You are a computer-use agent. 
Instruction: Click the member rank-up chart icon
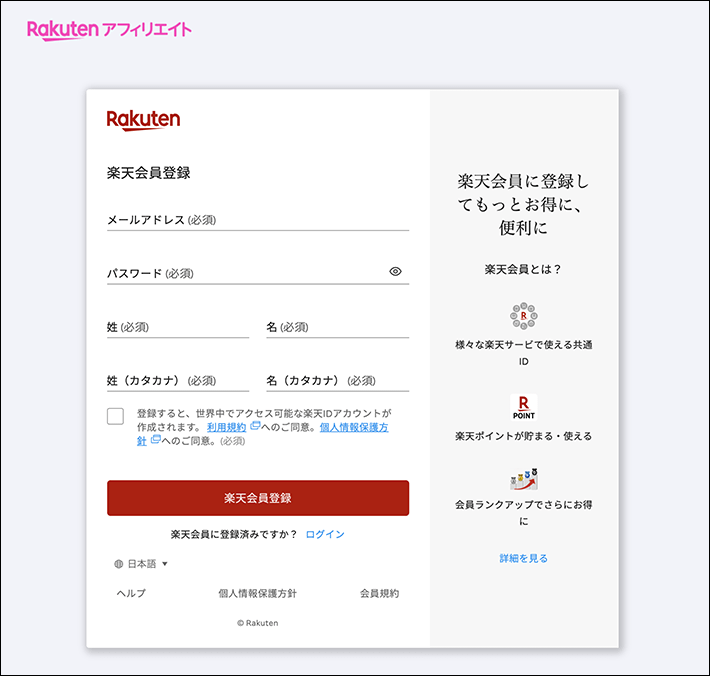click(523, 479)
